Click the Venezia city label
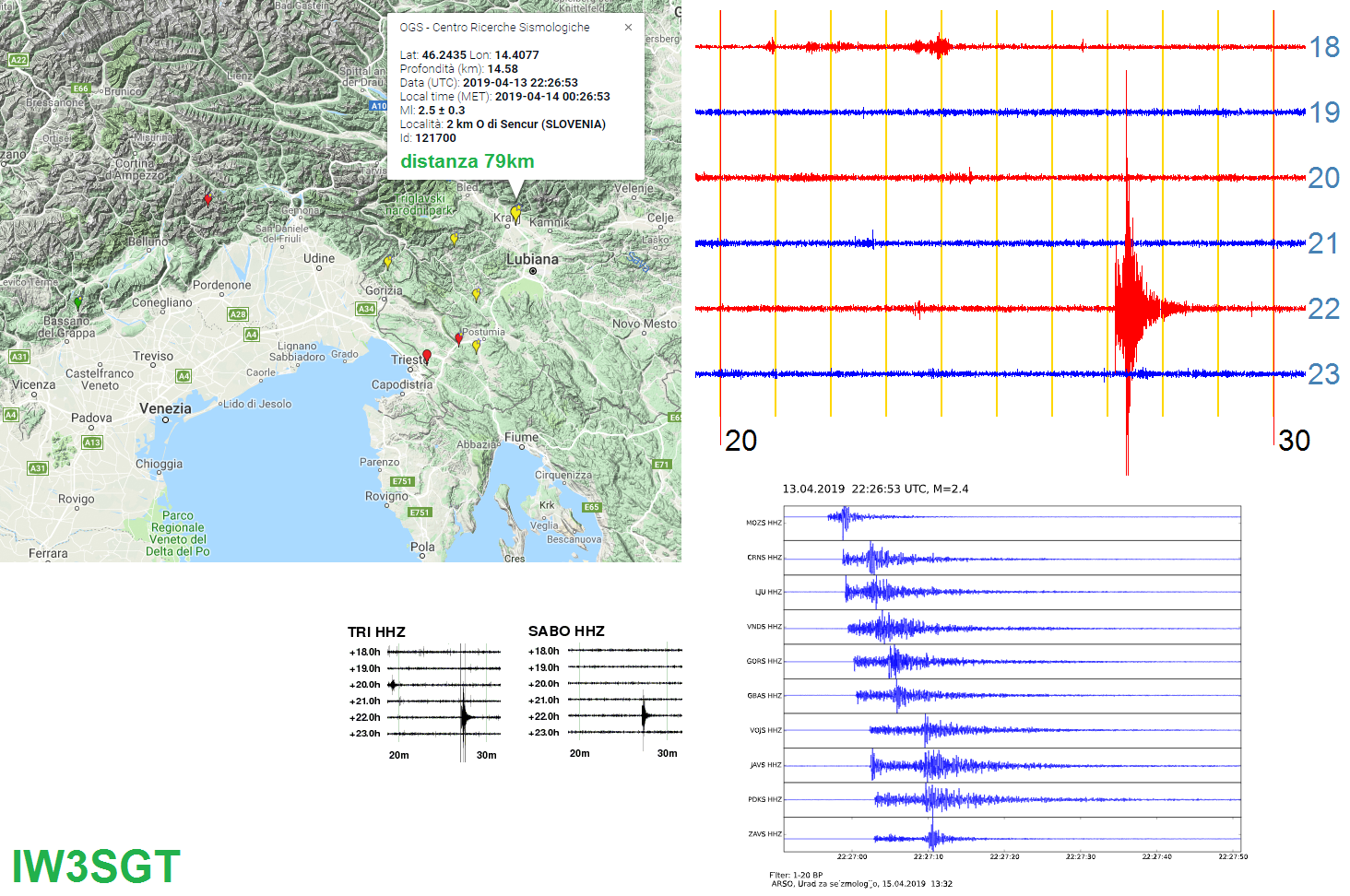This screenshot has height=896, width=1350. [165, 408]
